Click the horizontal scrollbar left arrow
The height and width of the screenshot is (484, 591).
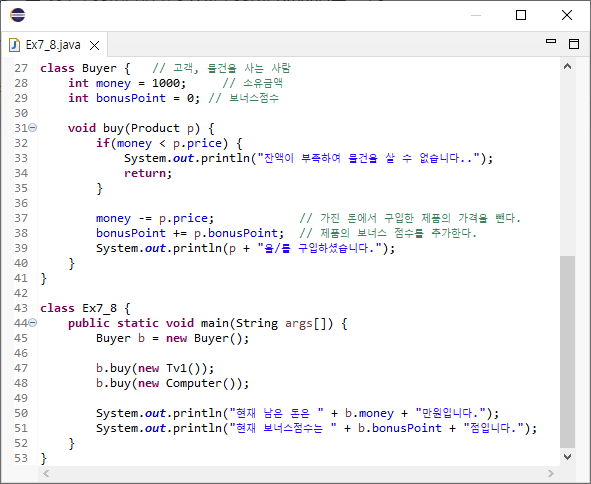(x=46, y=473)
